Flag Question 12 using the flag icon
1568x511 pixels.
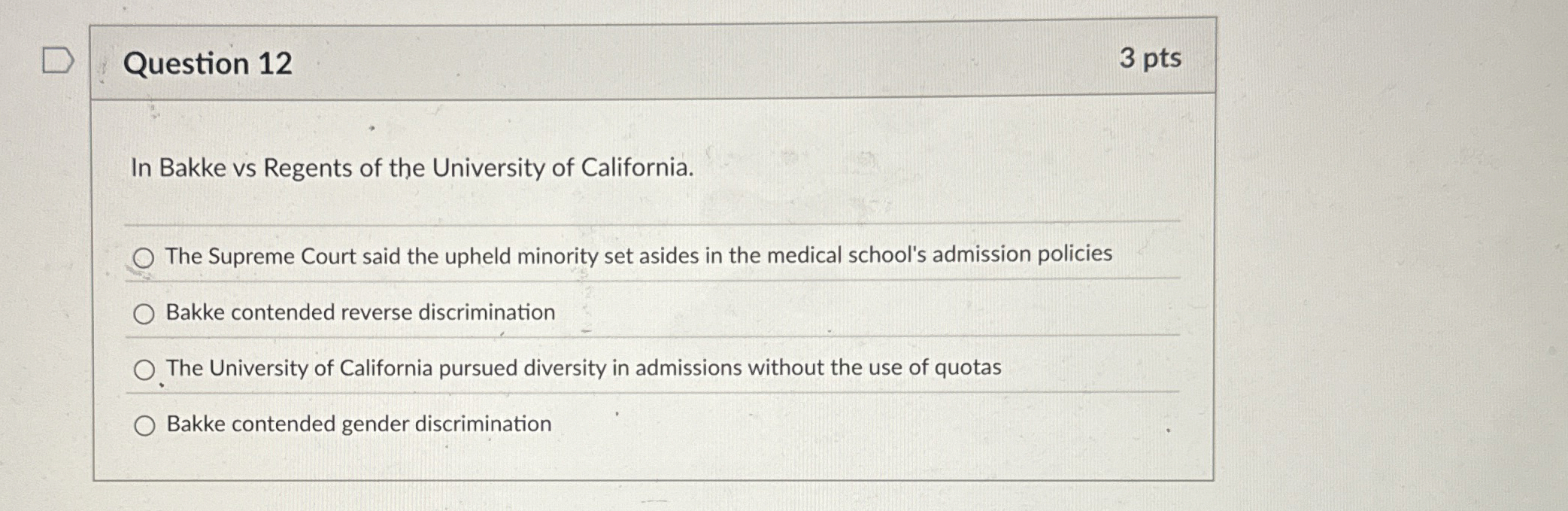coord(58,60)
